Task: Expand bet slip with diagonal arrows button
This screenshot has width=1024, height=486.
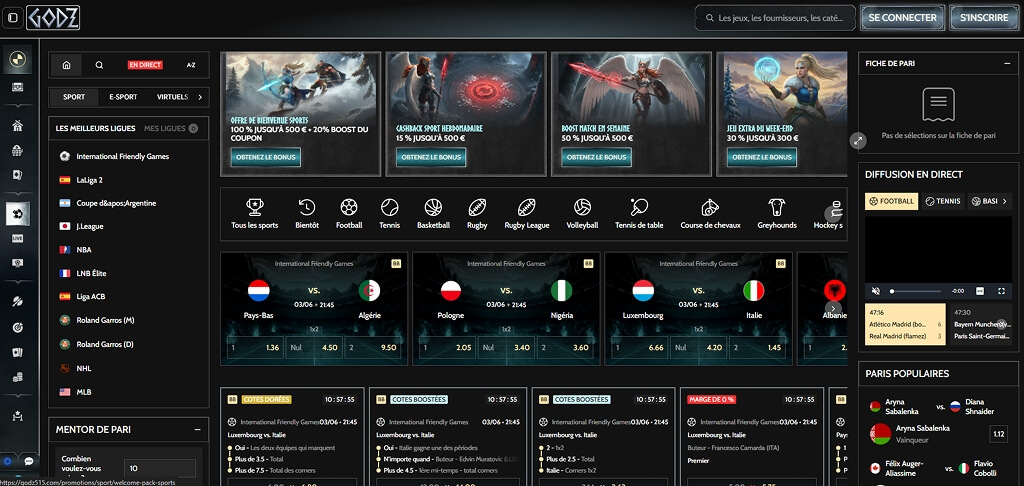Action: click(x=858, y=140)
